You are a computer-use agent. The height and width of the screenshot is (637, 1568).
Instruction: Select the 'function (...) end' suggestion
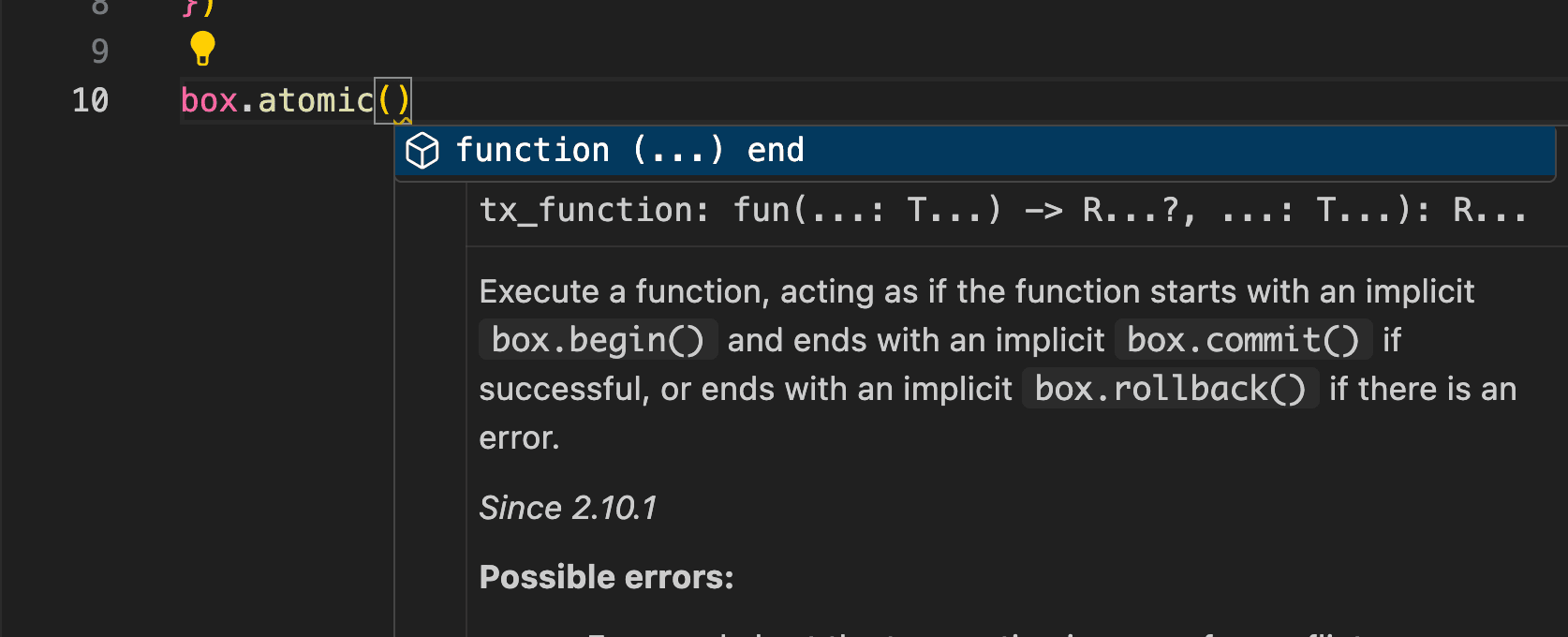[974, 151]
